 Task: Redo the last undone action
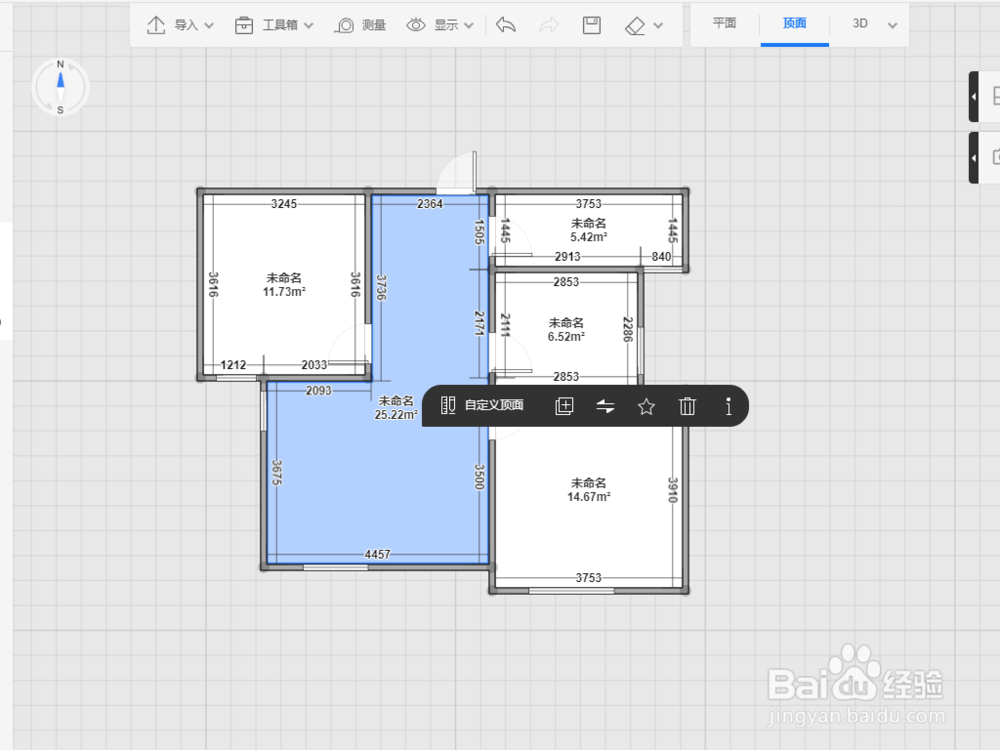coord(548,25)
